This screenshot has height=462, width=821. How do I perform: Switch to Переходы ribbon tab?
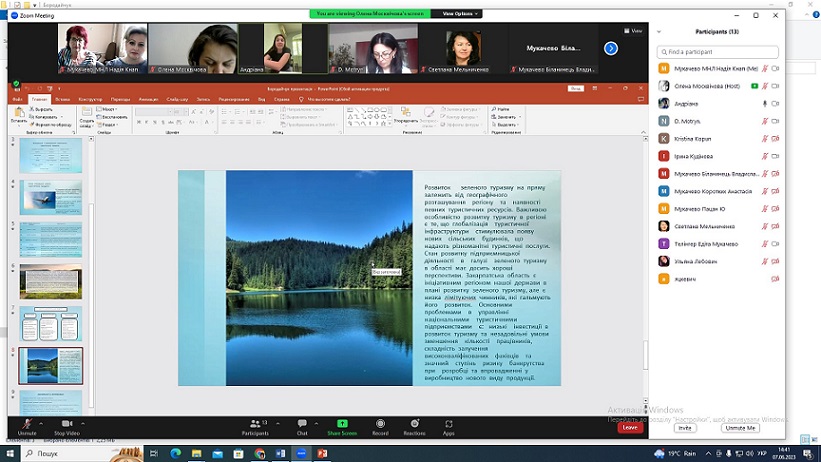point(120,99)
